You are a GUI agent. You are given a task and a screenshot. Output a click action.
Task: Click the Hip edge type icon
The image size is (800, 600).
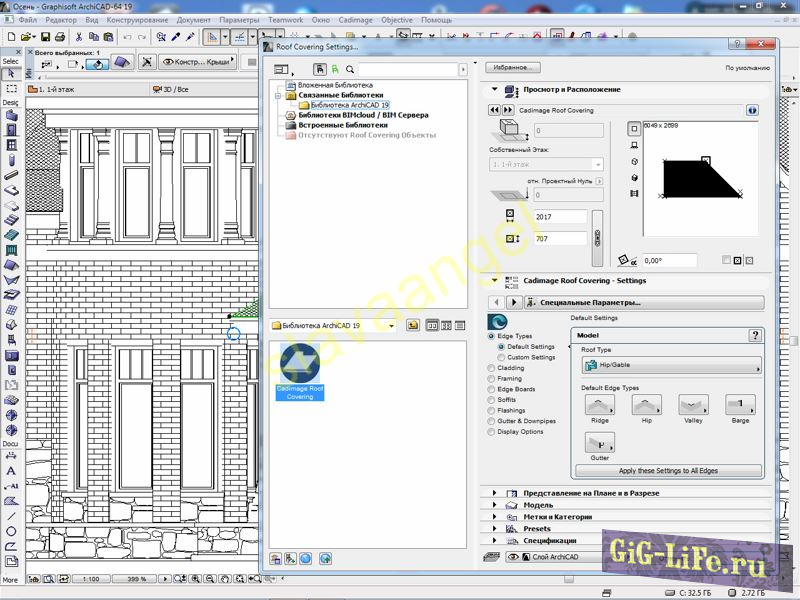pos(646,405)
